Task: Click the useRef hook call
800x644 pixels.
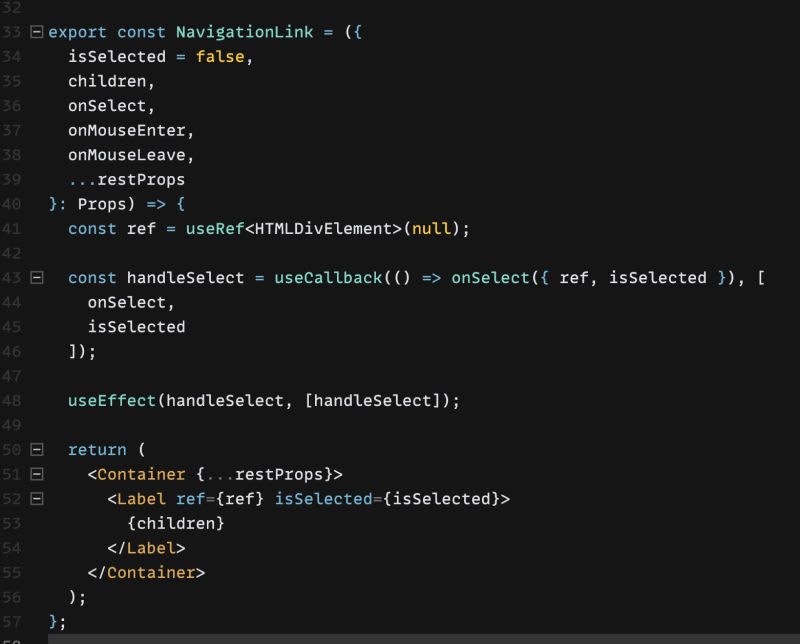Action: click(x=215, y=229)
